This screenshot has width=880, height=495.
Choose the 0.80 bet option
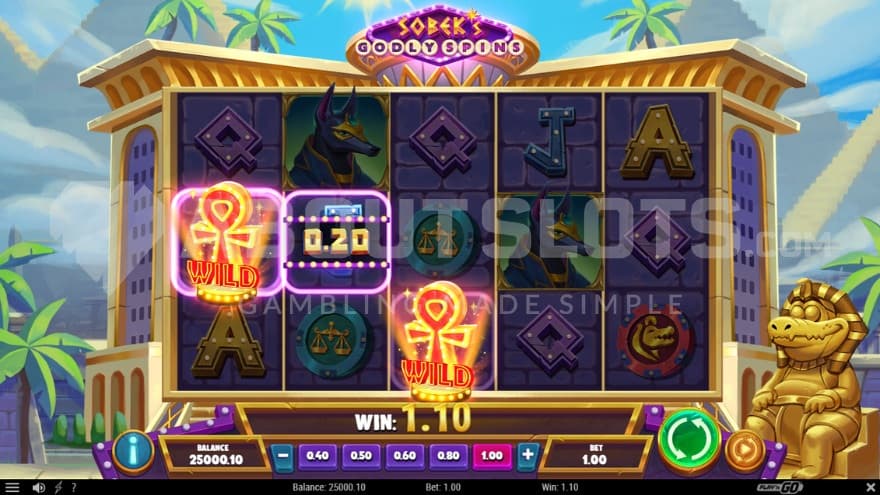(448, 455)
